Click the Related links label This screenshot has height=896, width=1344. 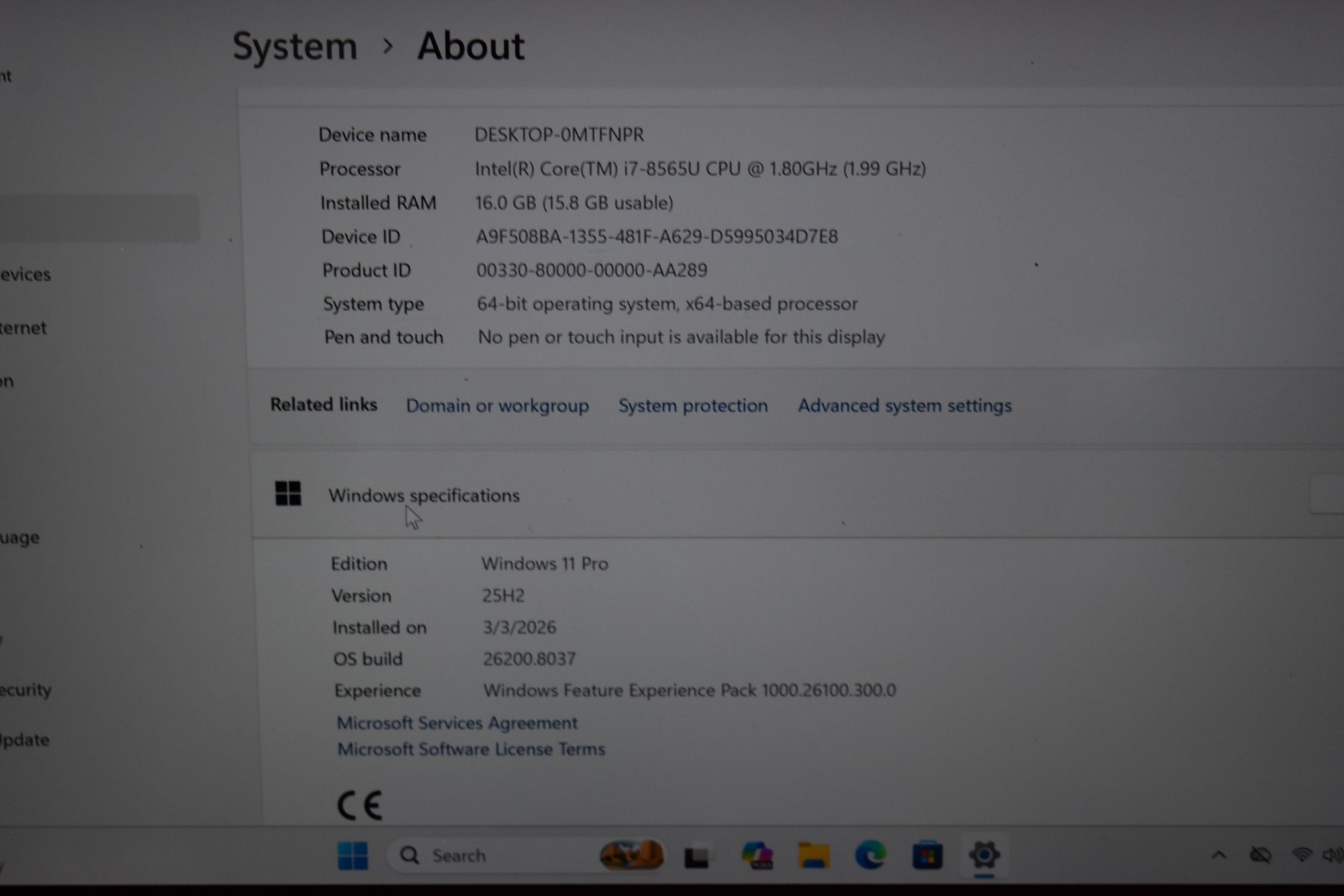[x=323, y=405]
